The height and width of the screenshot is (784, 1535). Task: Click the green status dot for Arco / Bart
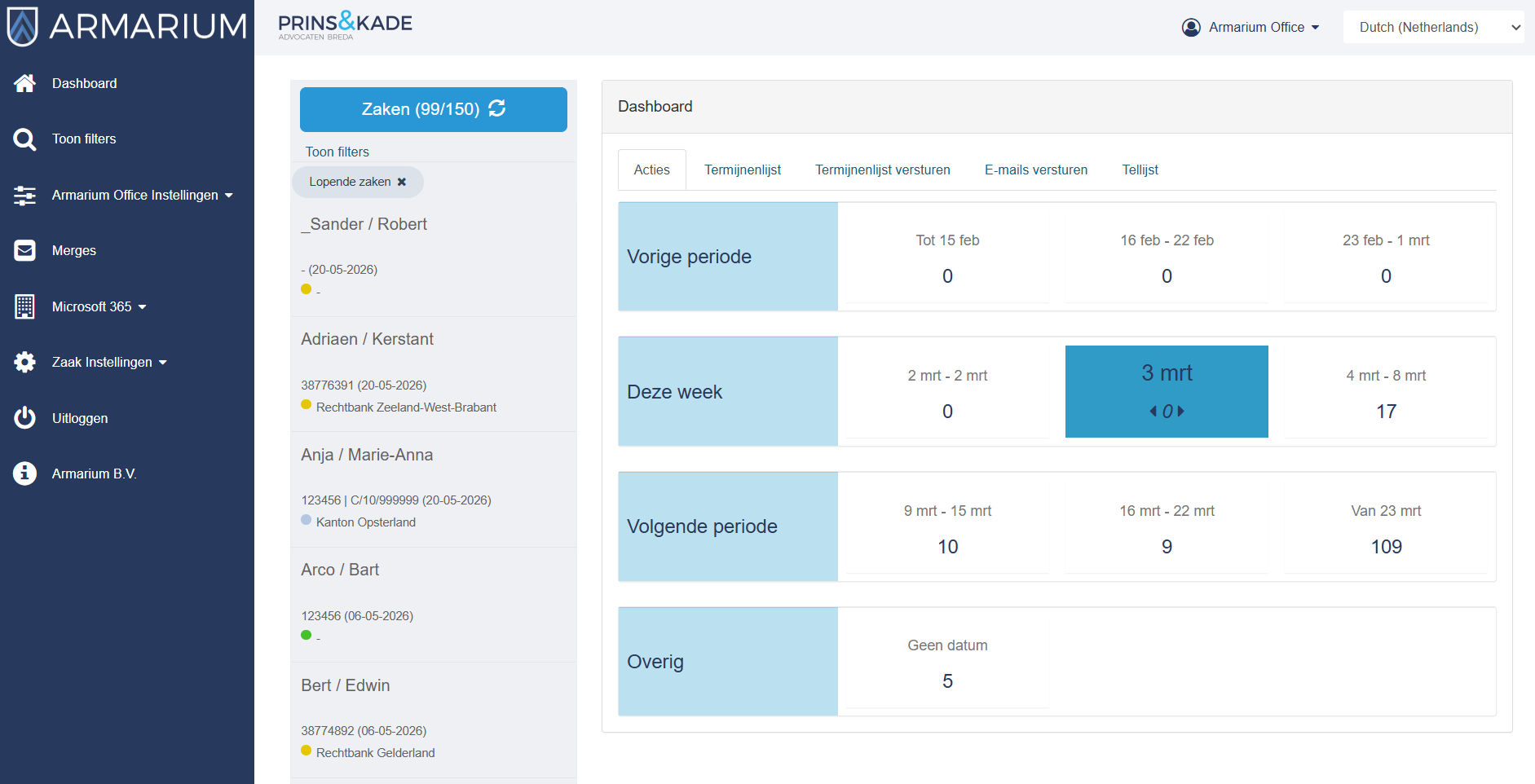(307, 635)
